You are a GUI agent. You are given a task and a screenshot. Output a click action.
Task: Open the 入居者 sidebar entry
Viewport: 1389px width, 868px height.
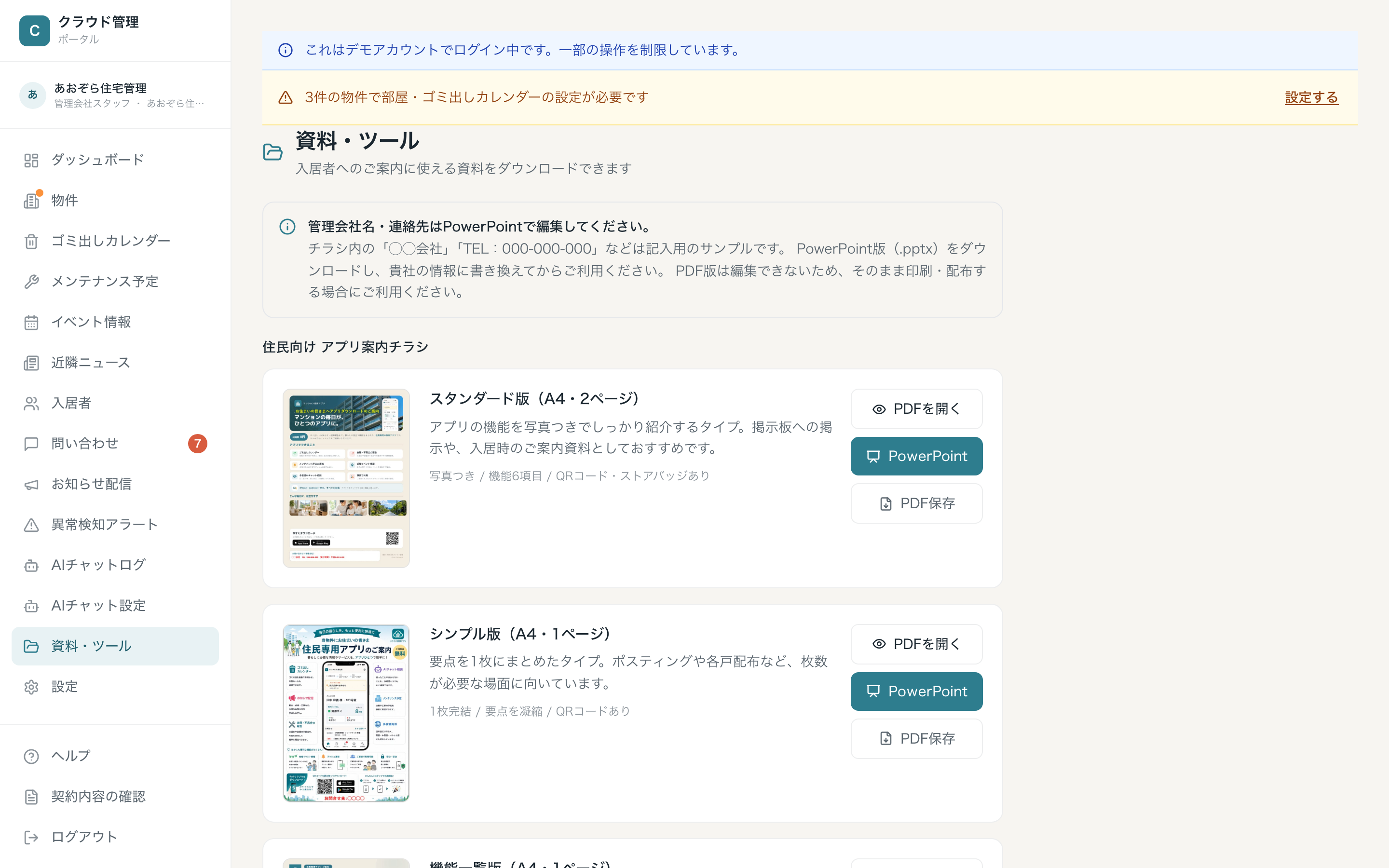click(115, 404)
